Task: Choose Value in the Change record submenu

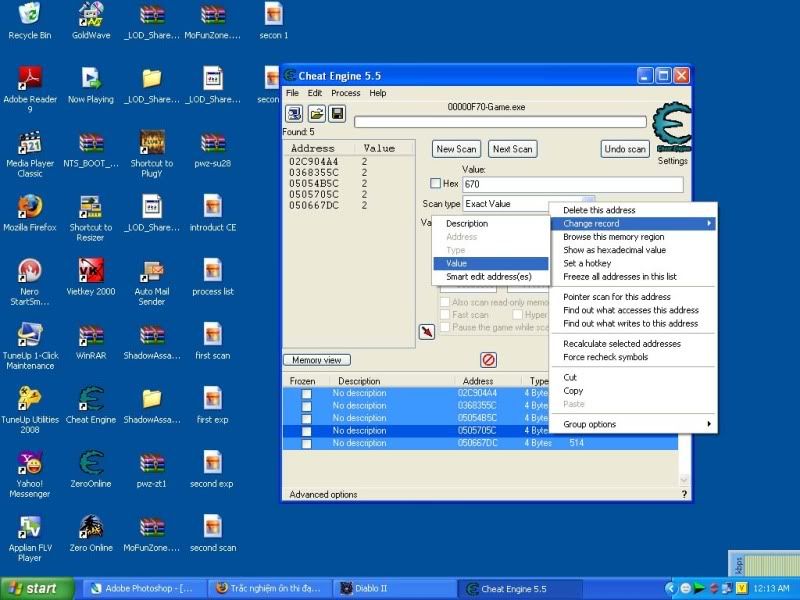Action: tap(491, 263)
